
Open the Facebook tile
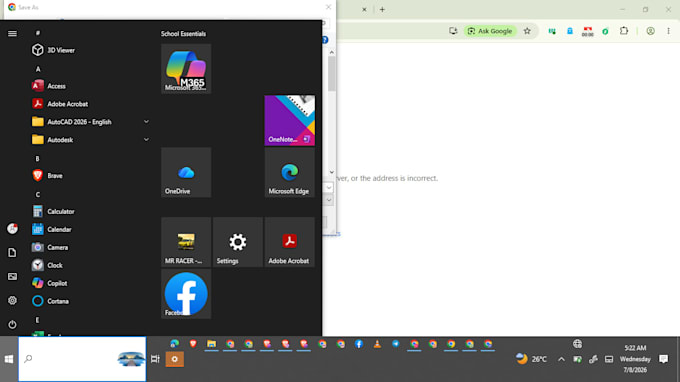tap(186, 294)
